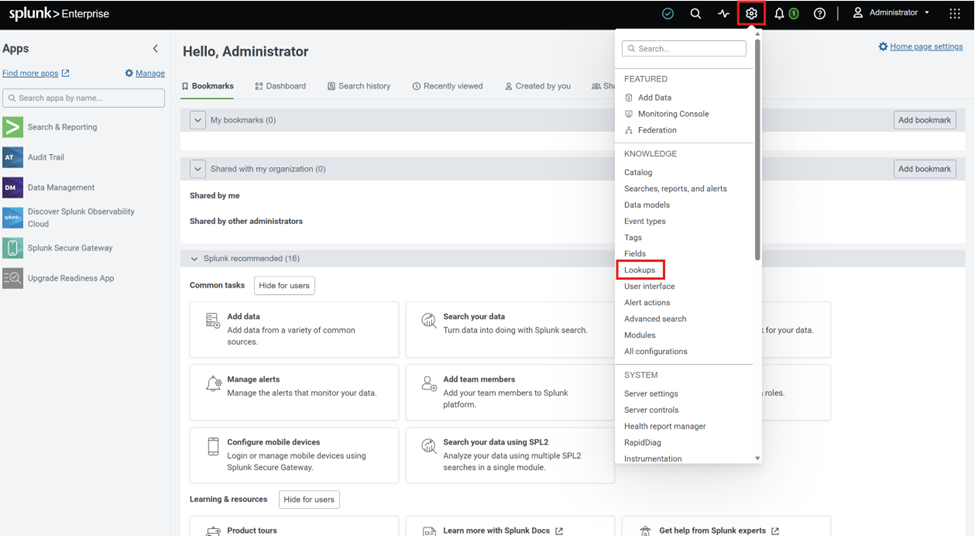Click the settings menu scrollbar
The image size is (975, 536).
tap(757, 149)
